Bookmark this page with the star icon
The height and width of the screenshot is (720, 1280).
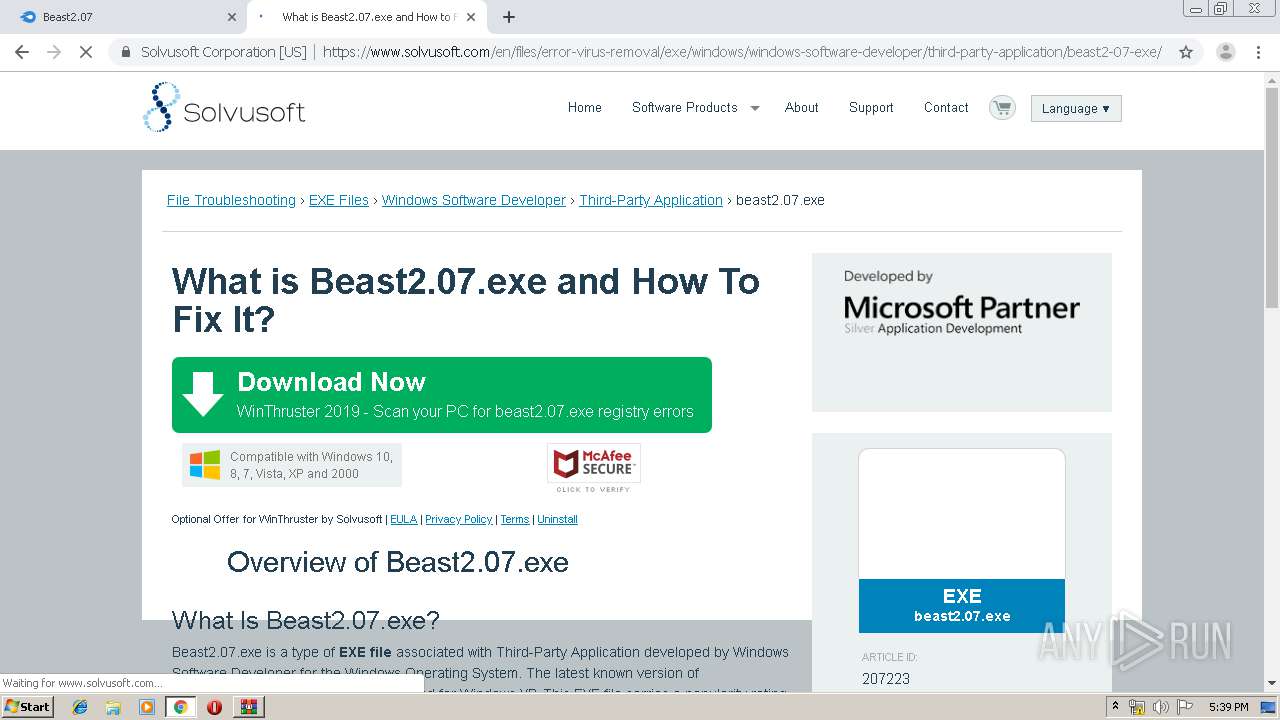(1186, 52)
